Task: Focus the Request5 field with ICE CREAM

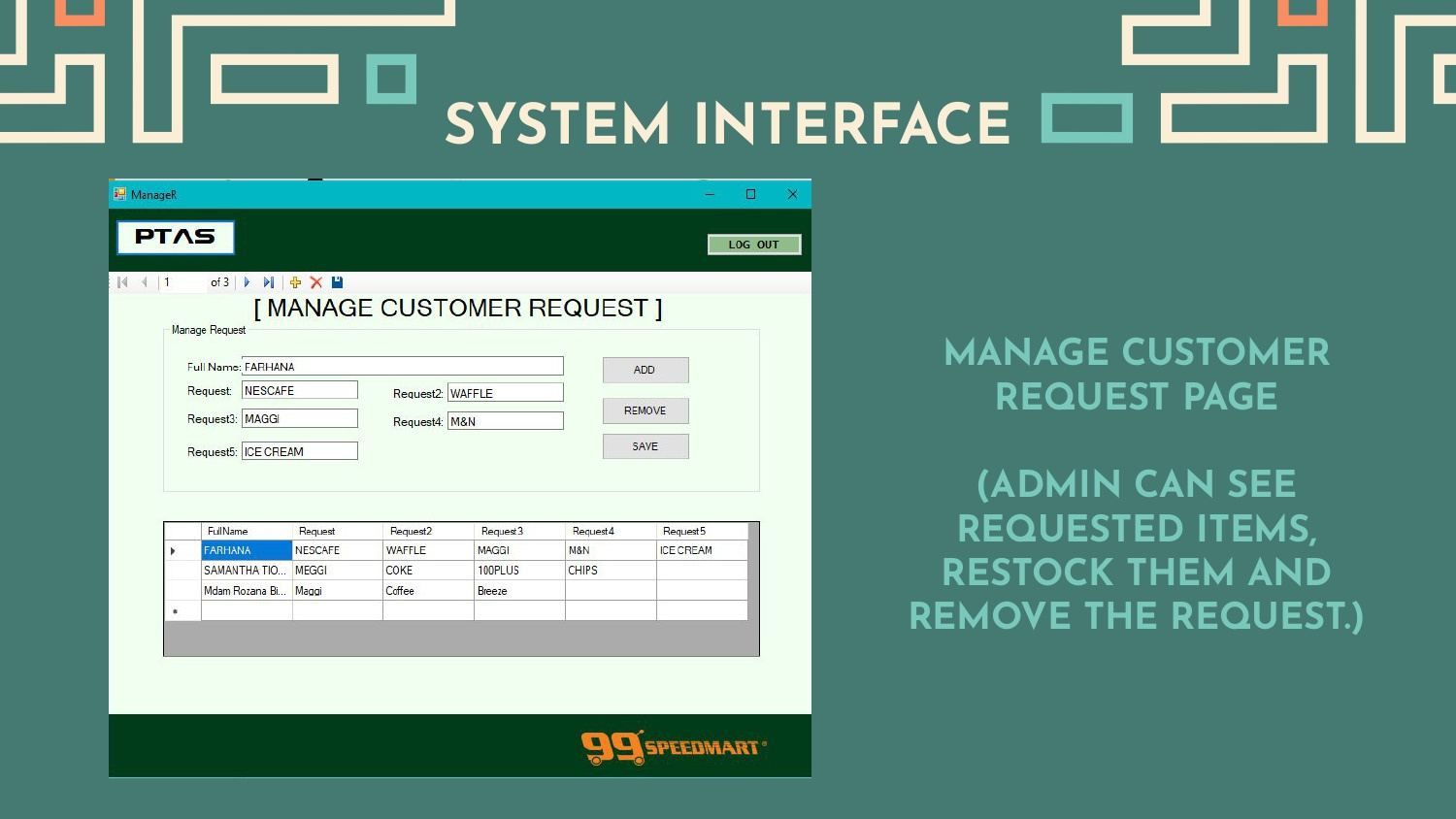Action: pos(299,451)
